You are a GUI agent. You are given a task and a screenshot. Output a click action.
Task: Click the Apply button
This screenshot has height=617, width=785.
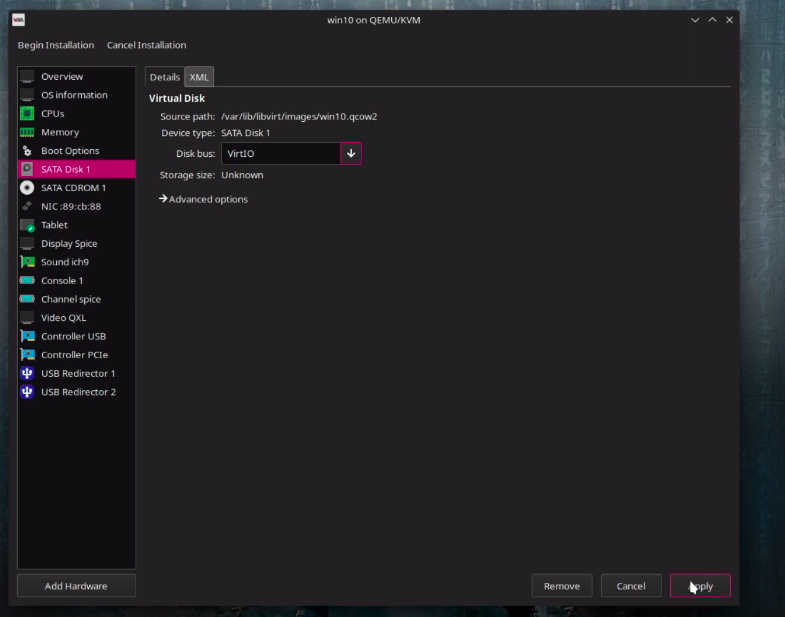[x=700, y=585]
